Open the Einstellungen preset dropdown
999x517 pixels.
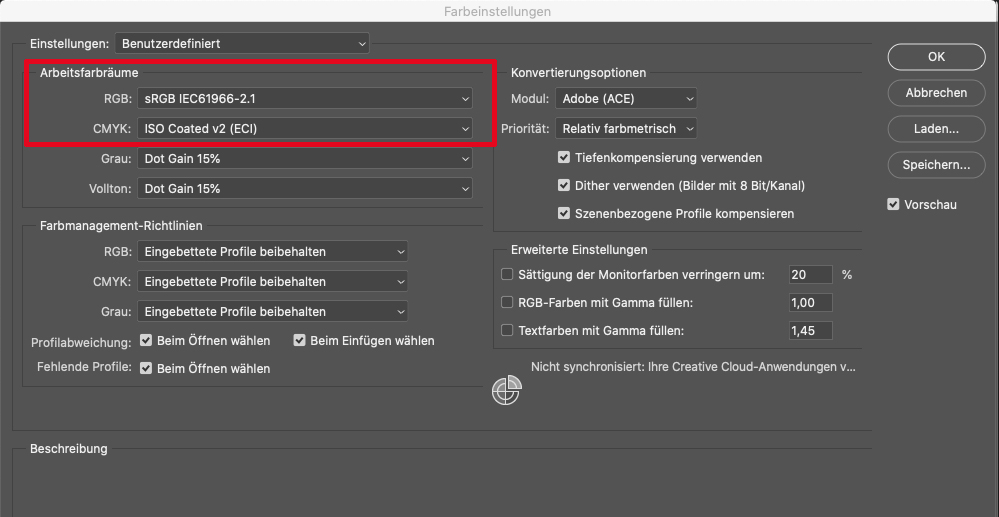point(242,44)
